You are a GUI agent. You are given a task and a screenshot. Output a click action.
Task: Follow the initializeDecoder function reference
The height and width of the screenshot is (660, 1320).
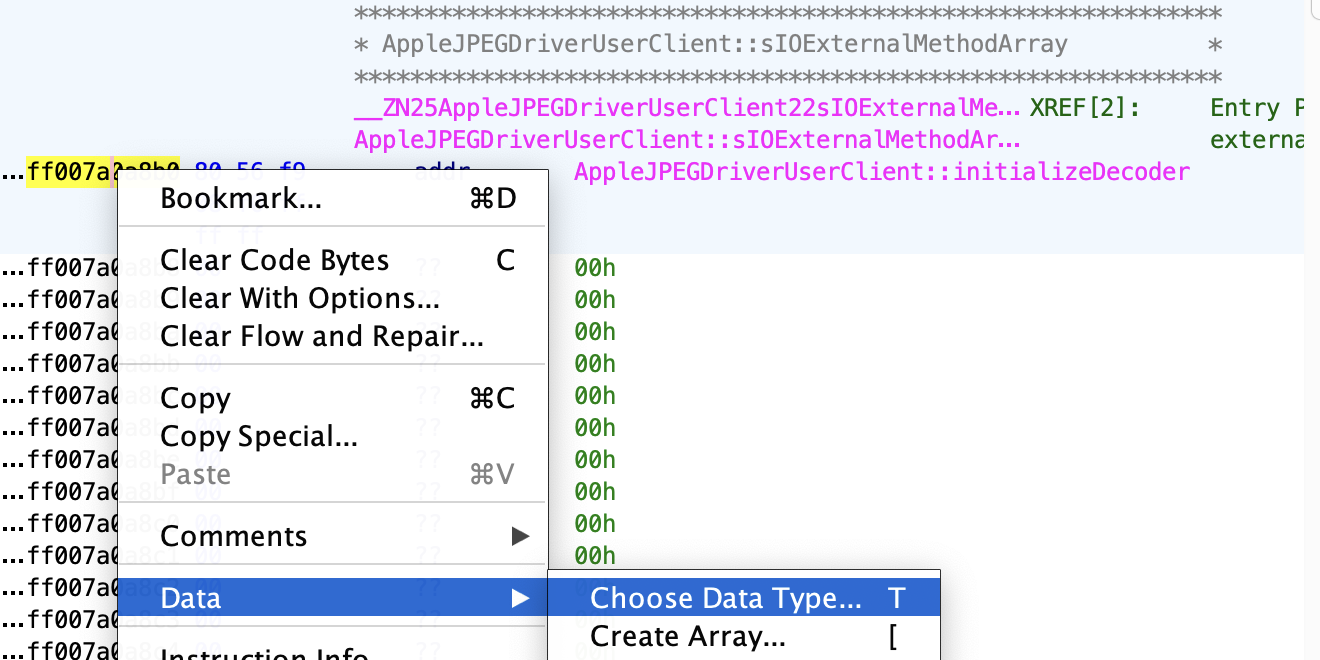[881, 172]
